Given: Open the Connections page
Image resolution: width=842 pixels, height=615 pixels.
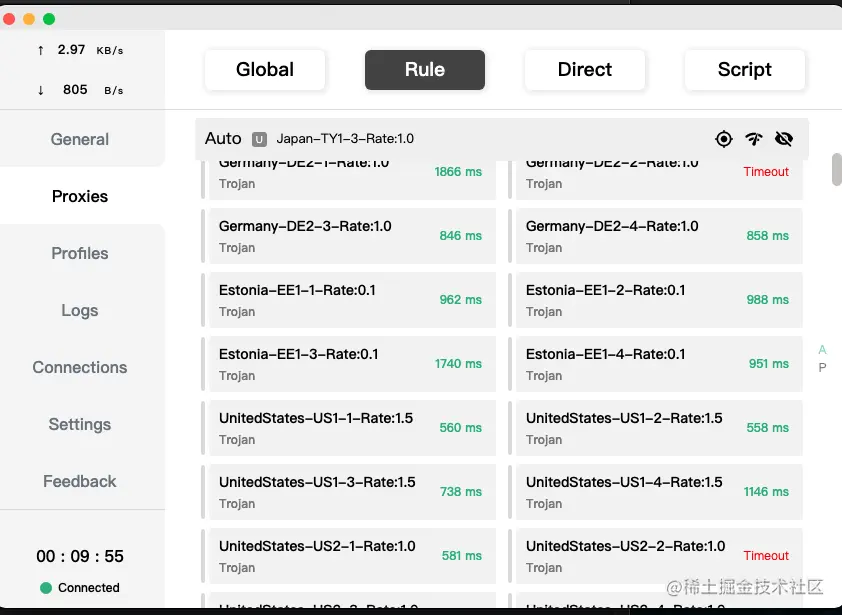Looking at the screenshot, I should [x=80, y=367].
